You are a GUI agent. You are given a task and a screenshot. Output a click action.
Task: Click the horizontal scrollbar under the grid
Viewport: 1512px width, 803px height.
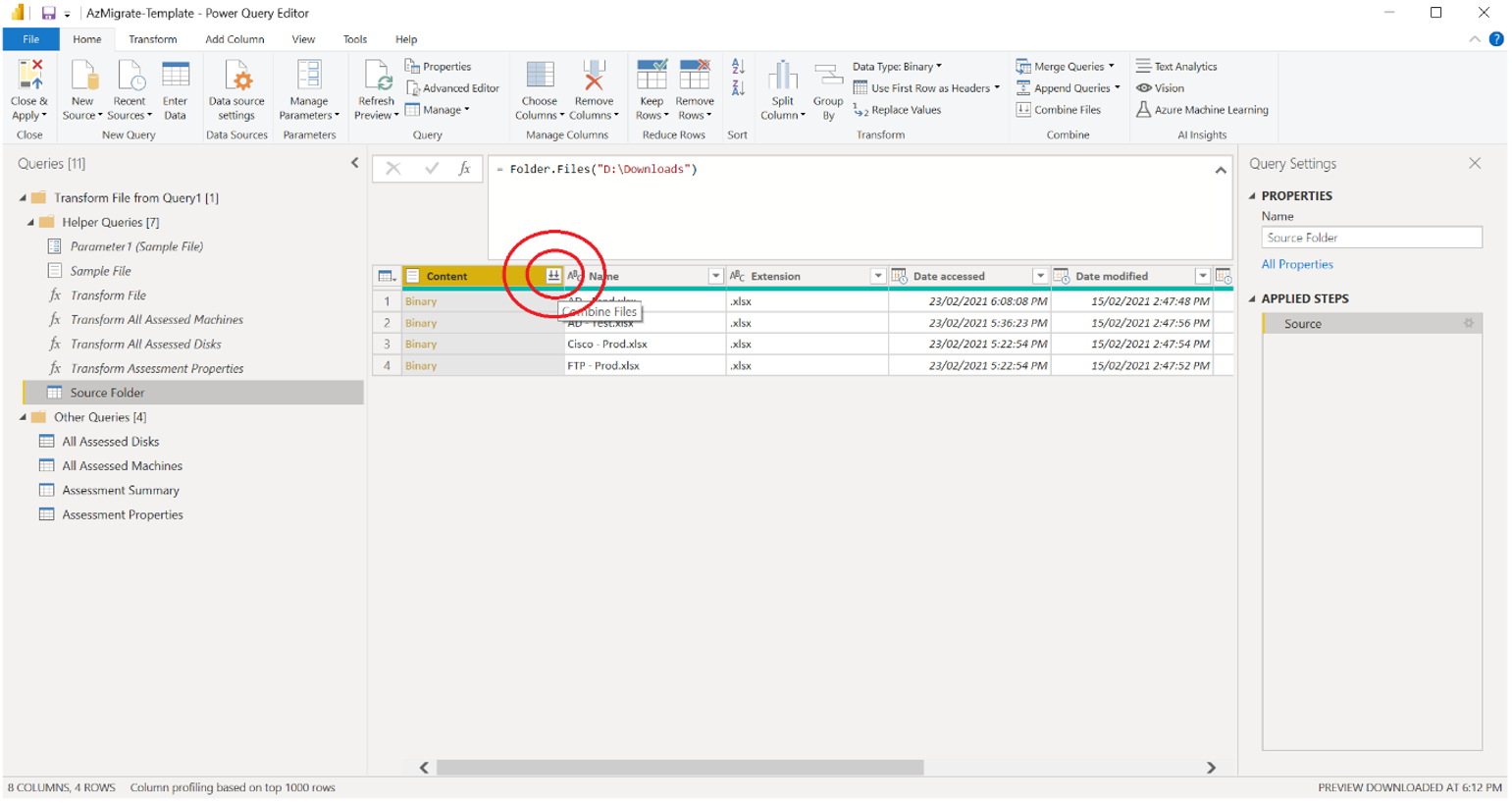coord(680,768)
